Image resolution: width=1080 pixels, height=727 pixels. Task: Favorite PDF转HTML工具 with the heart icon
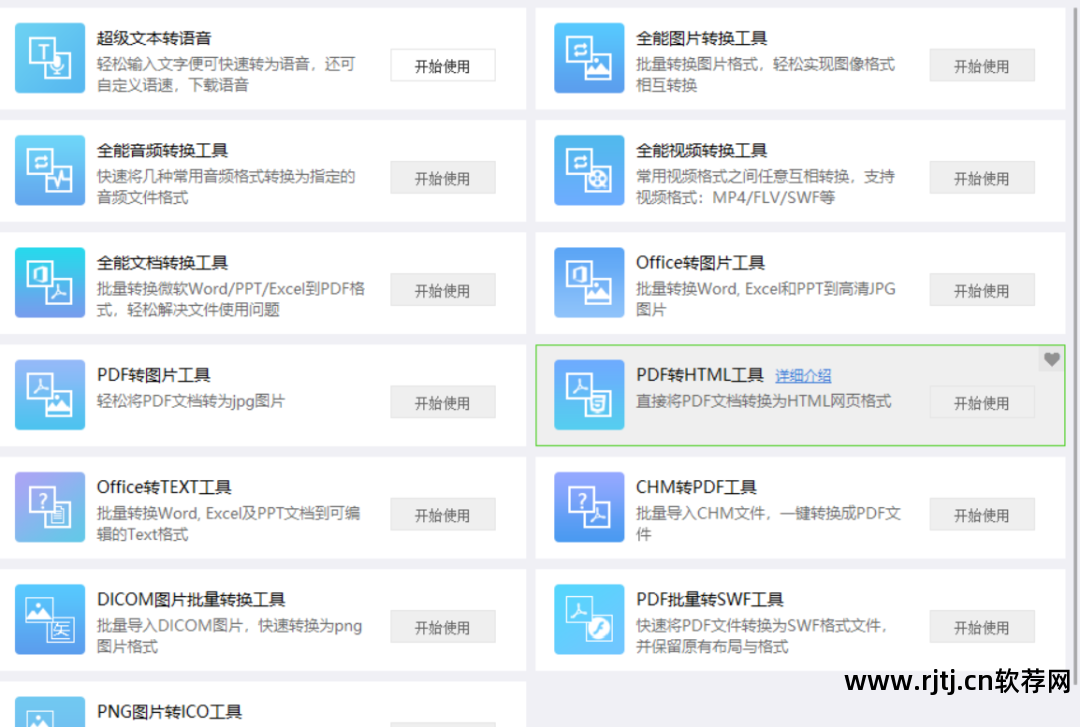(x=1051, y=359)
